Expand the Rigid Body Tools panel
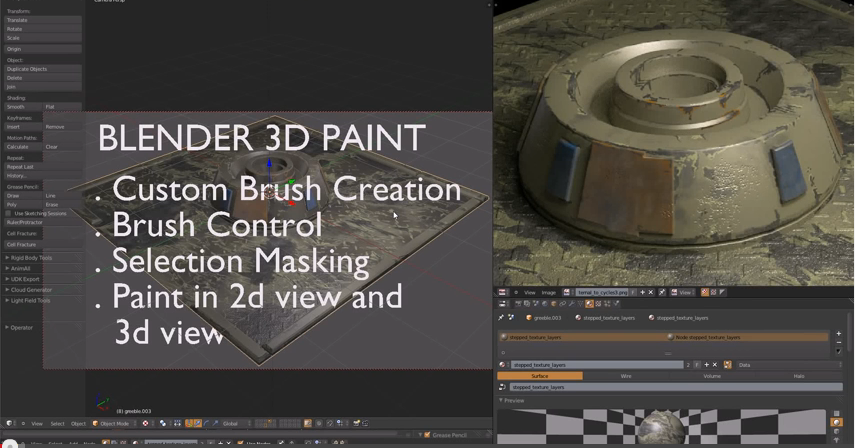855x448 pixels. coord(29,258)
